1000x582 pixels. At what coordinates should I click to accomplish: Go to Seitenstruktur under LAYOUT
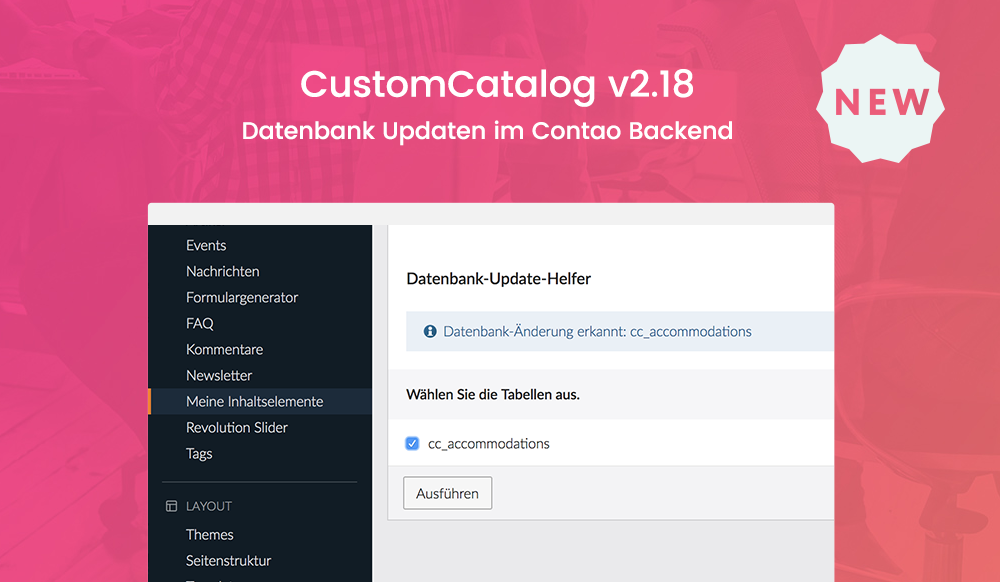(x=228, y=561)
